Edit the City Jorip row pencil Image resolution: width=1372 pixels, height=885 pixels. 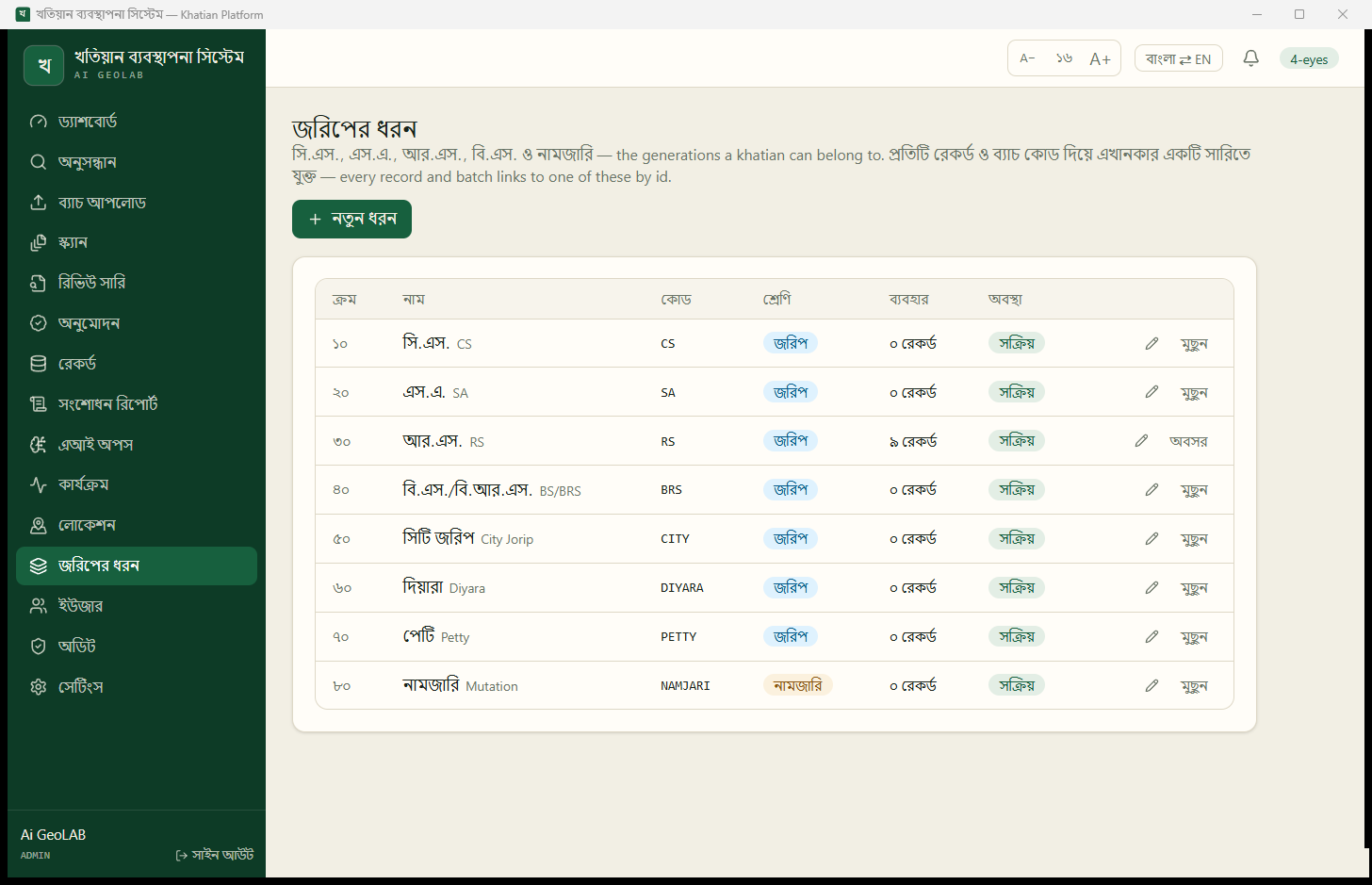(x=1151, y=539)
